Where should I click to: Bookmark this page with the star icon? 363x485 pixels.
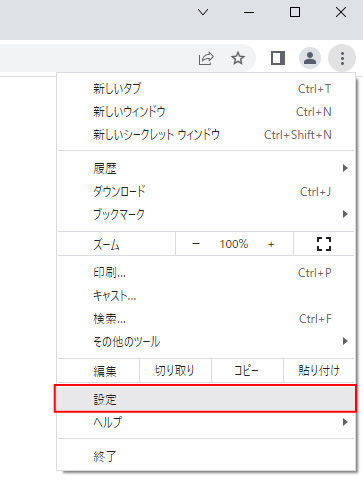[x=238, y=59]
